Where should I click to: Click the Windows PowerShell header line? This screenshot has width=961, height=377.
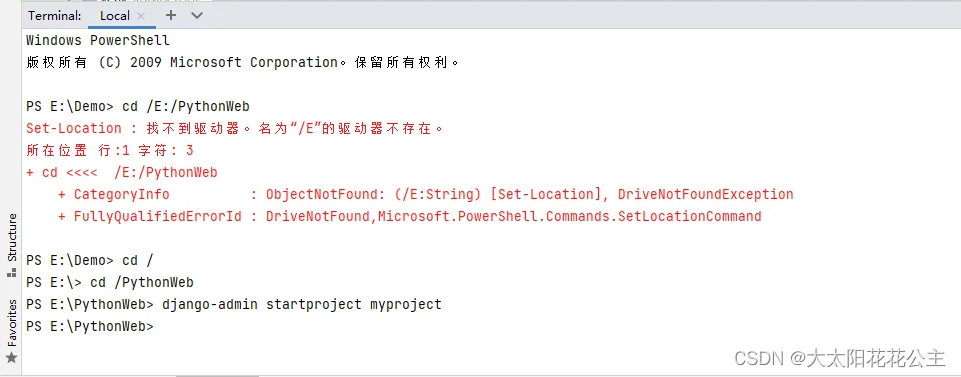click(x=97, y=40)
